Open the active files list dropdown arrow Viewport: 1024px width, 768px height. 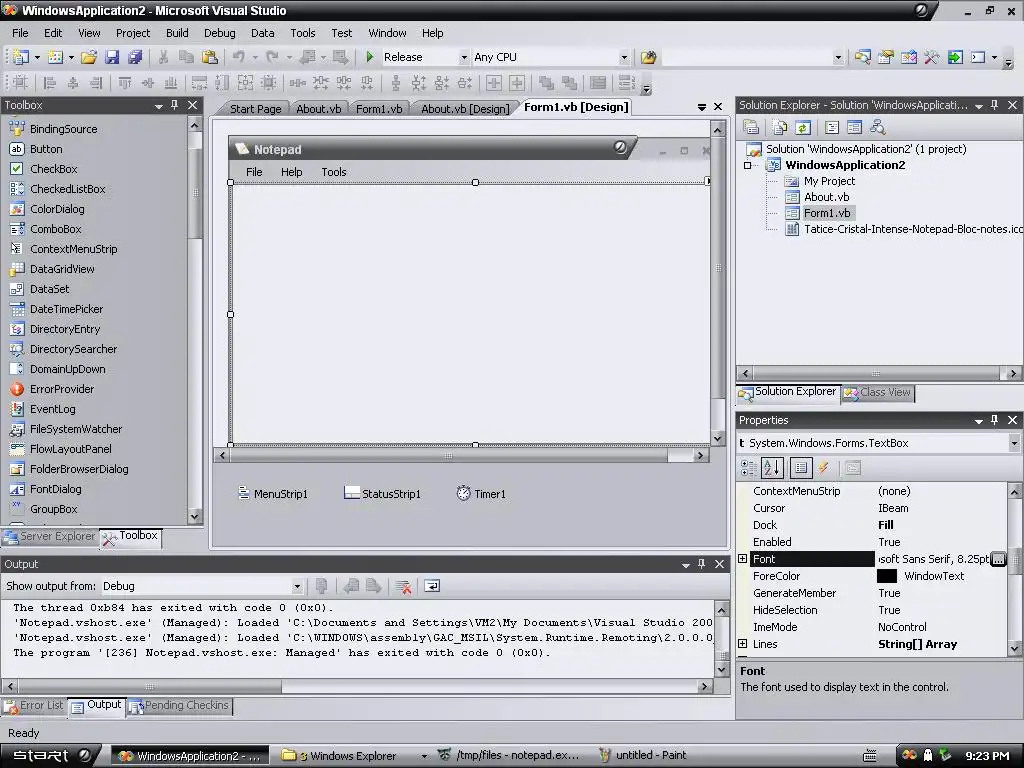point(701,107)
